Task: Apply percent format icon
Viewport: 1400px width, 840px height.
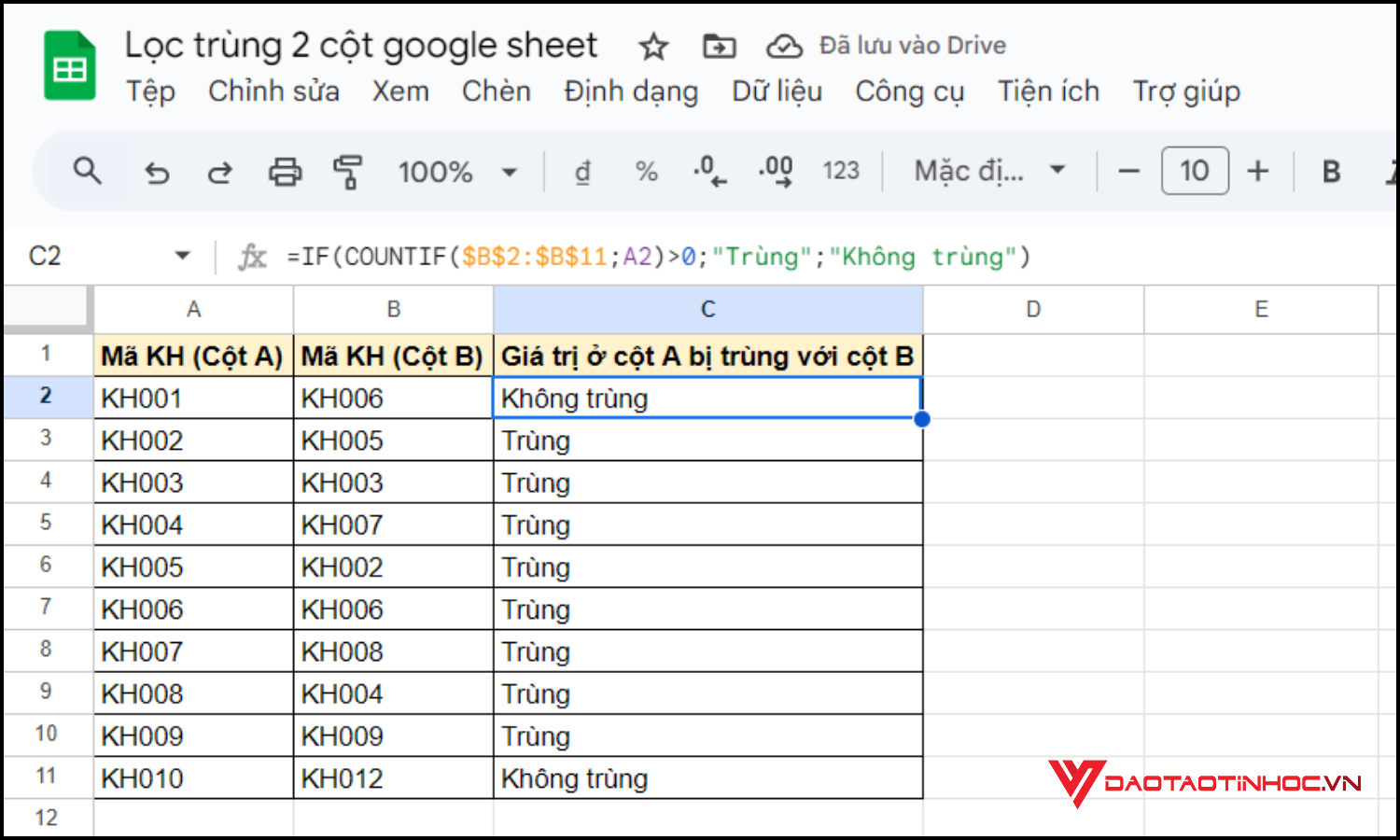Action: click(x=646, y=171)
